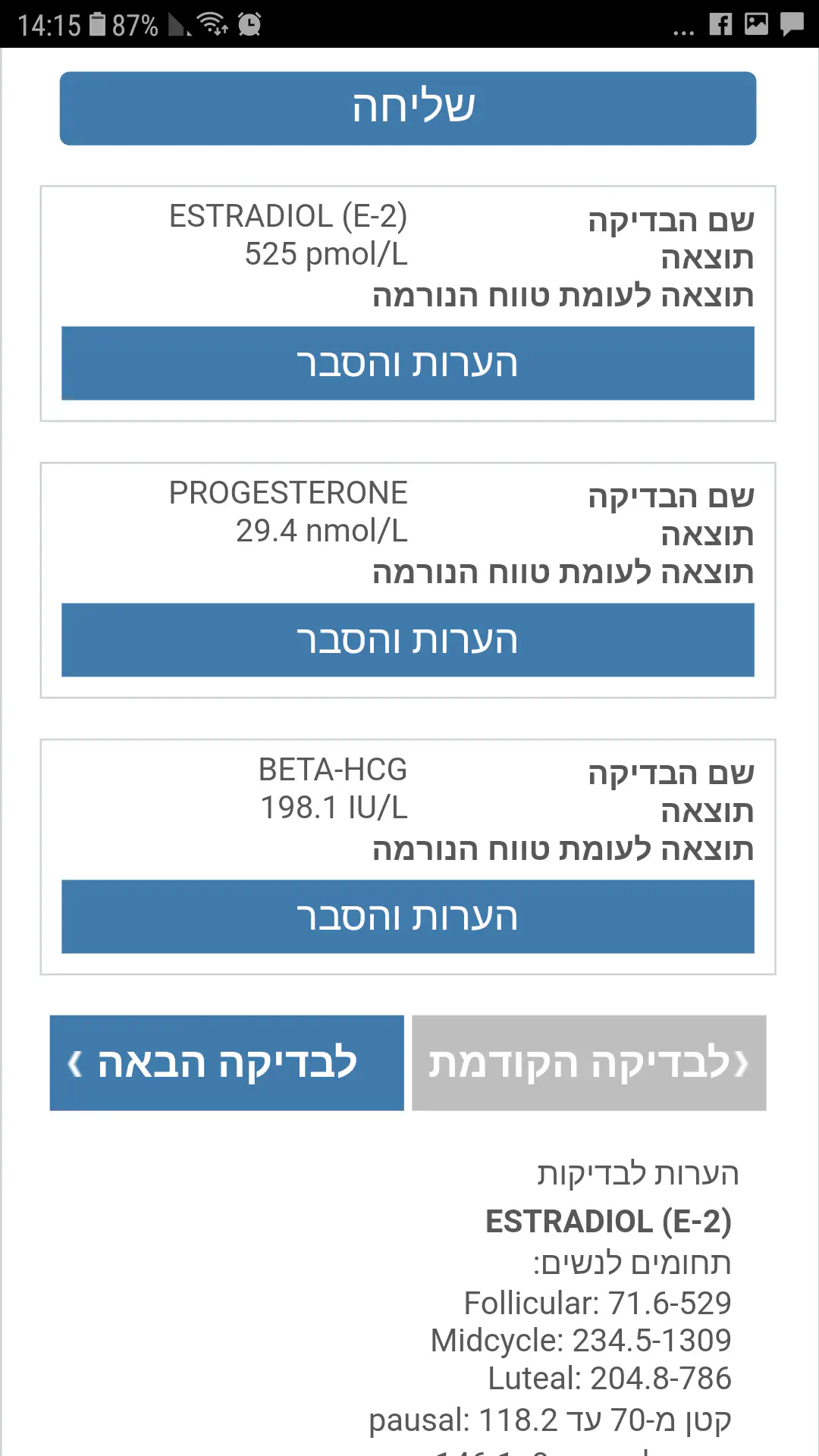
Task: Open הערות והסבר under Progesterone result
Action: point(408,640)
